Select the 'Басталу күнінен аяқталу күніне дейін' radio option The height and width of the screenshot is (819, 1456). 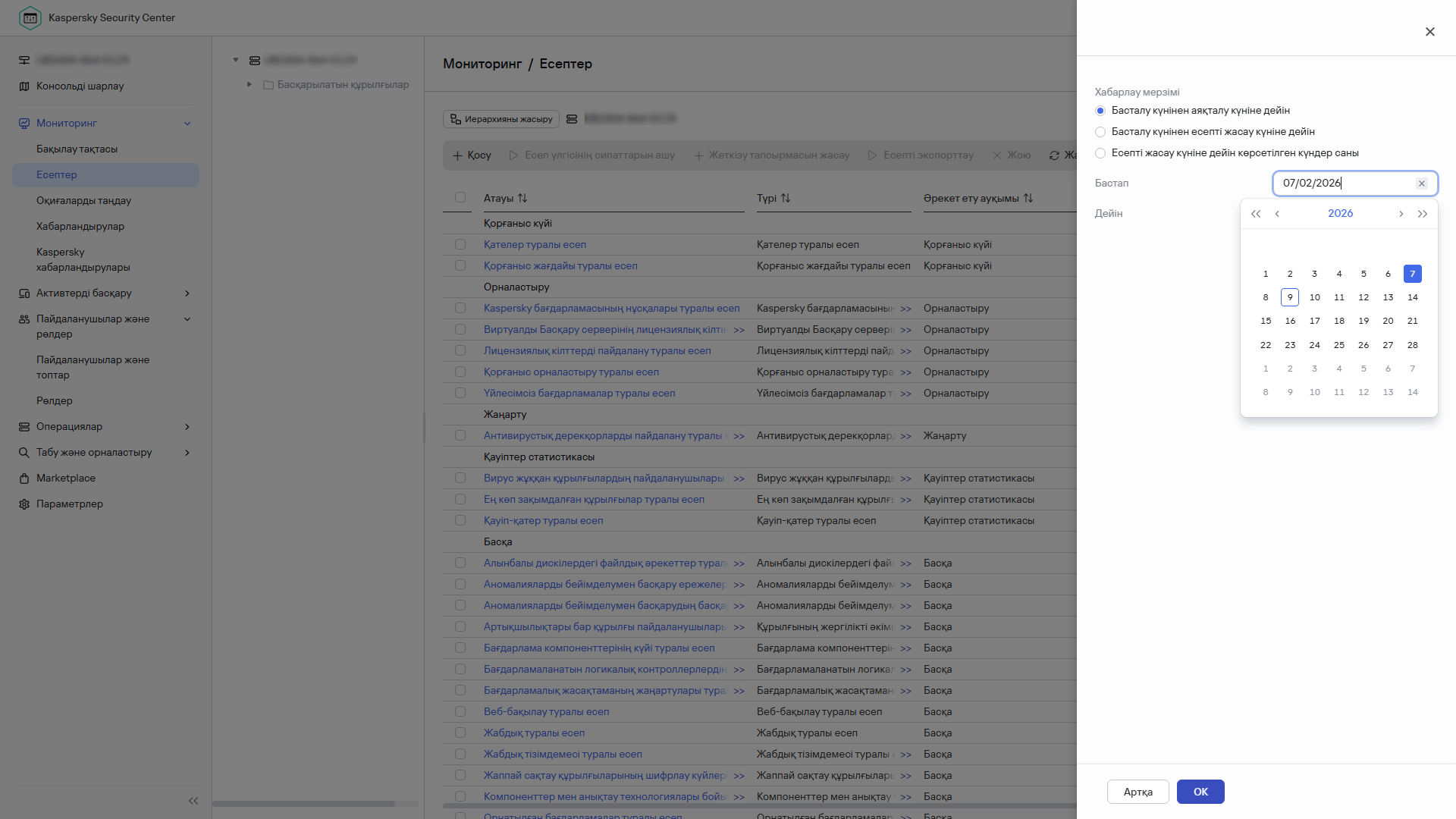pyautogui.click(x=1100, y=111)
